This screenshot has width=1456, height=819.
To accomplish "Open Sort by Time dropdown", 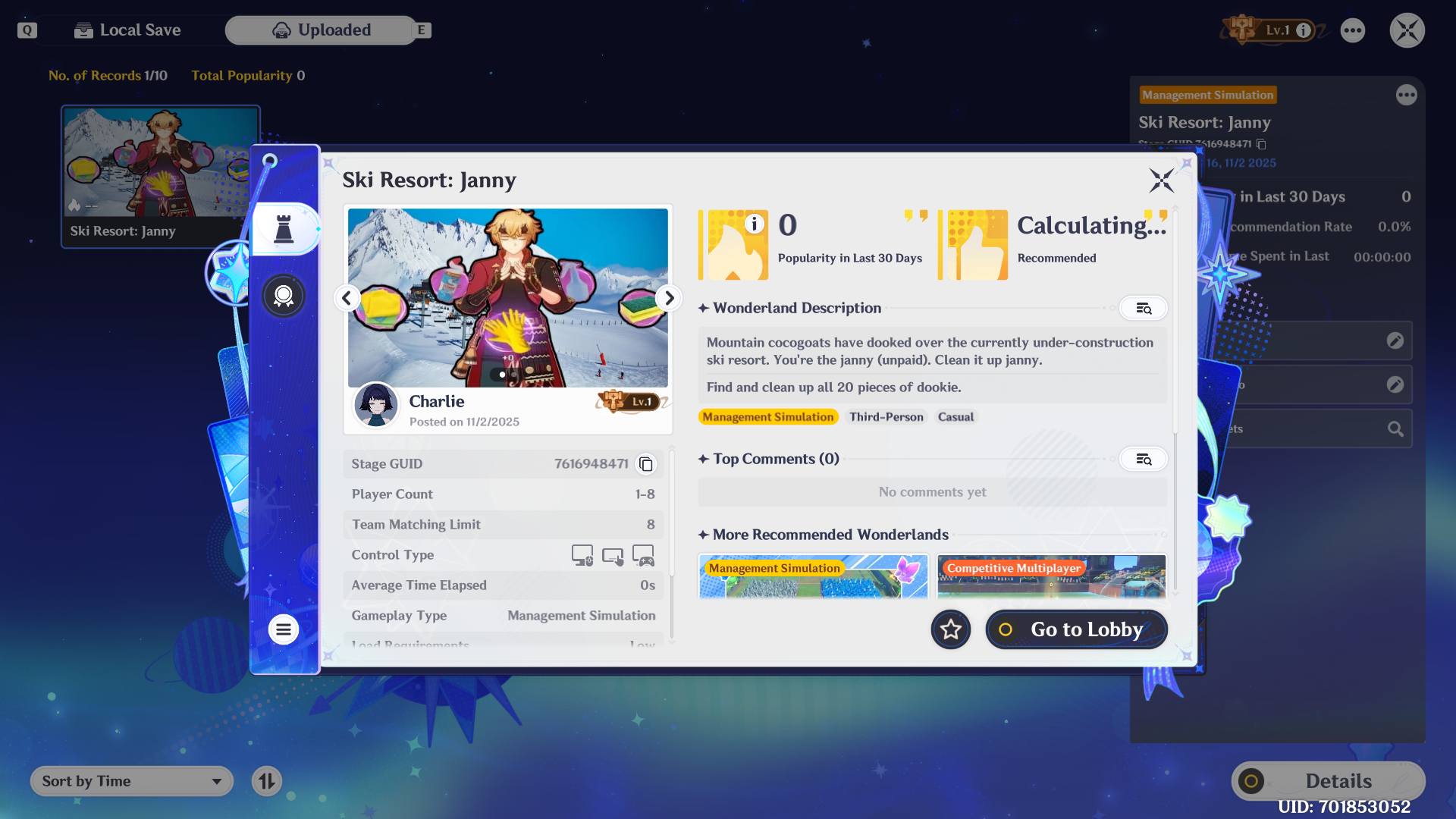I will pos(132,781).
